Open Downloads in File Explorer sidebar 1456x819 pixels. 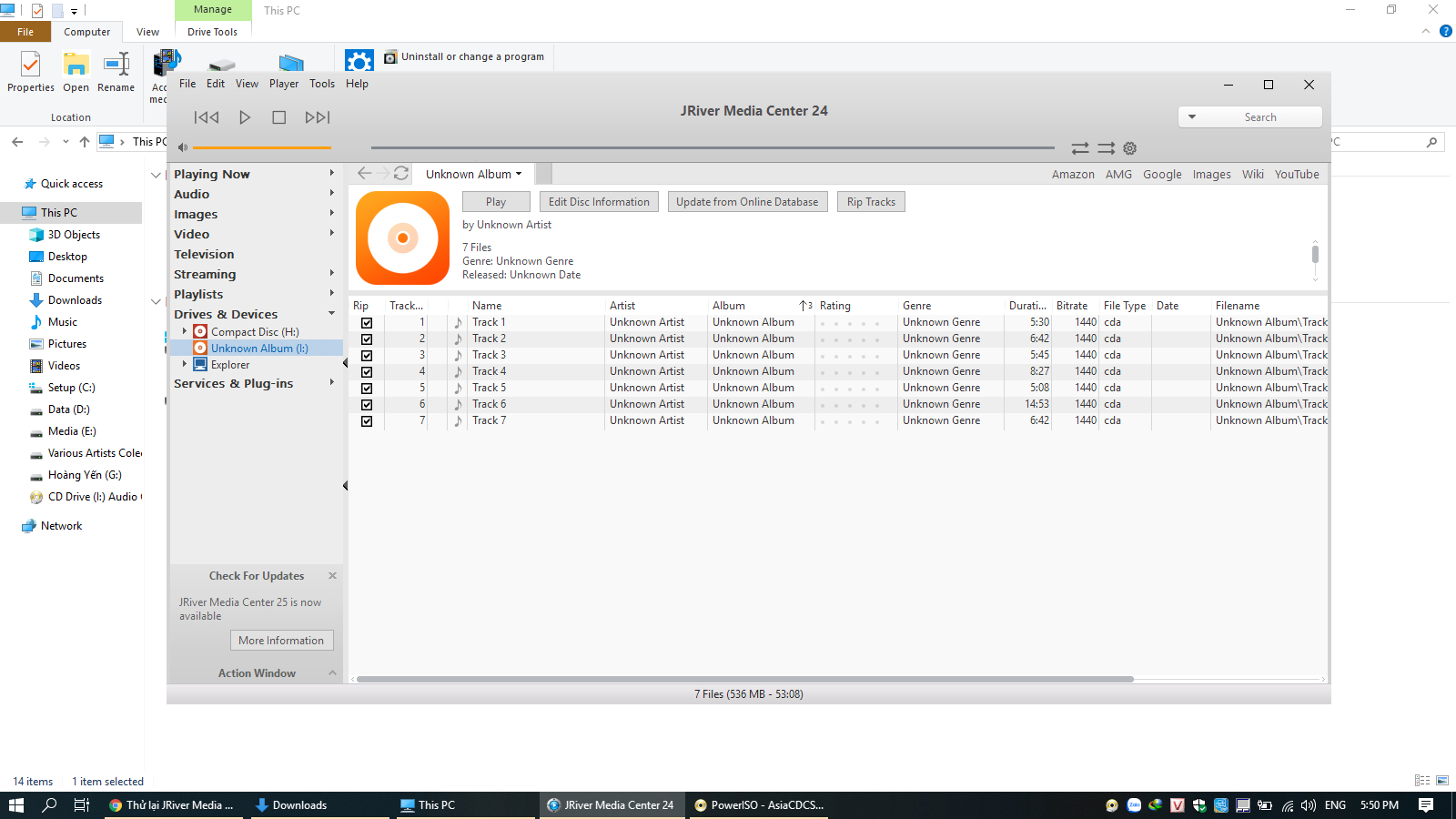pos(75,300)
